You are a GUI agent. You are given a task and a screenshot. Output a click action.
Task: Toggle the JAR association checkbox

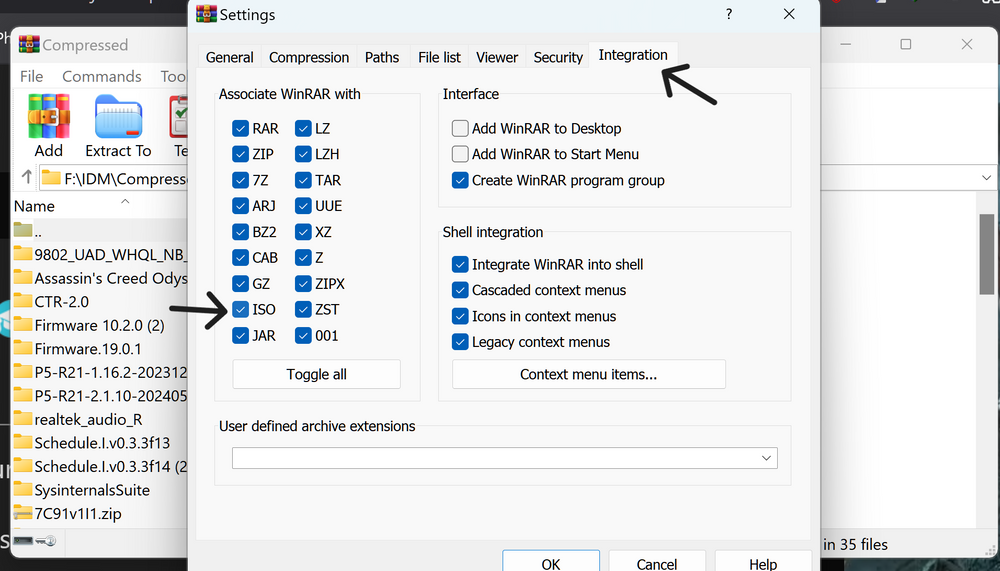click(240, 336)
